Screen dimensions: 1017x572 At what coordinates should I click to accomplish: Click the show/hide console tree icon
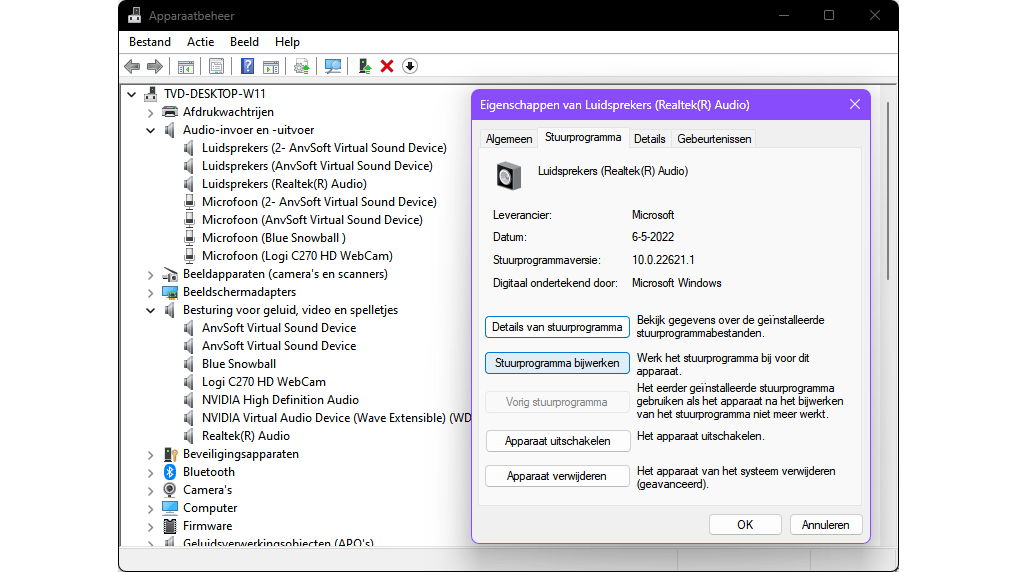coord(185,66)
